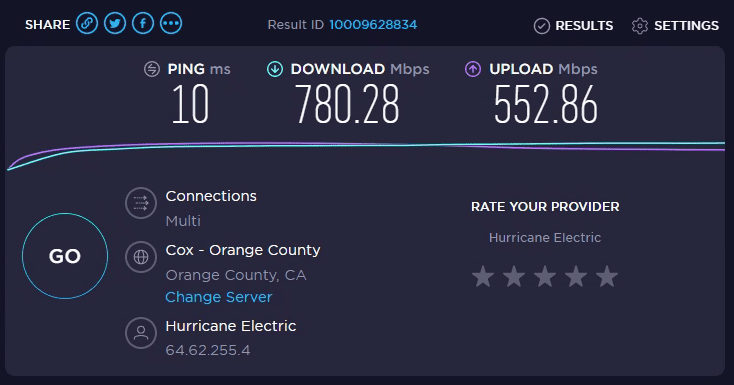Share result on Facebook
The width and height of the screenshot is (734, 385).
tap(143, 23)
